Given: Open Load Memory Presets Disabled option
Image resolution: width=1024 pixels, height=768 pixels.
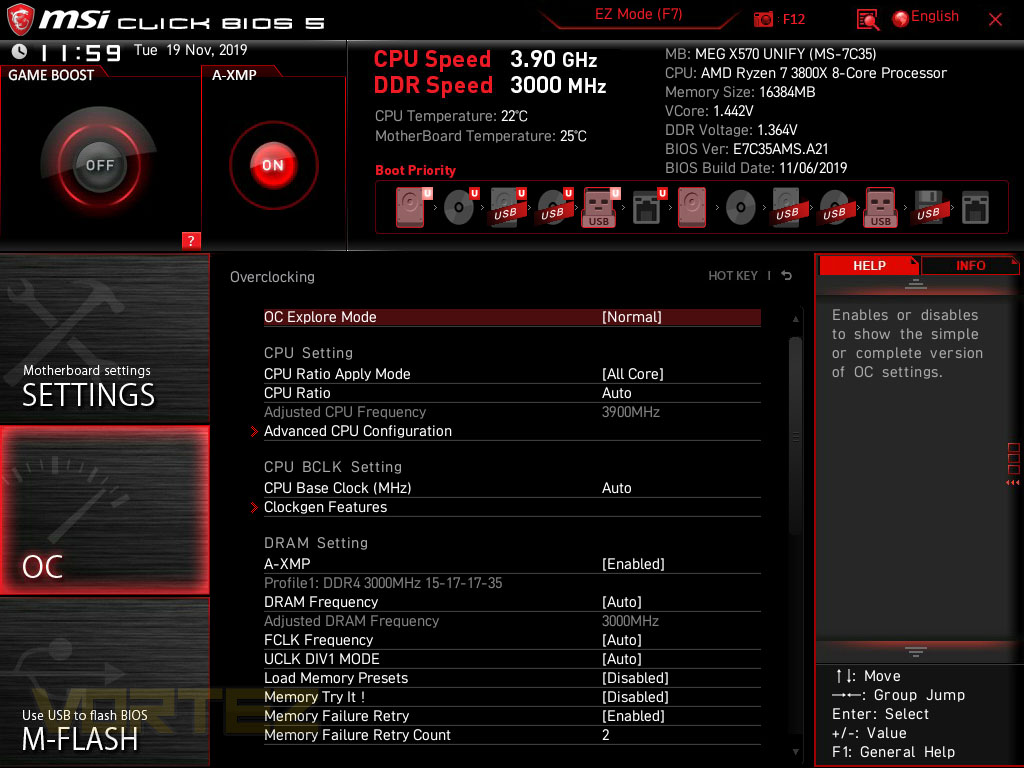Looking at the screenshot, I should pyautogui.click(x=512, y=678).
